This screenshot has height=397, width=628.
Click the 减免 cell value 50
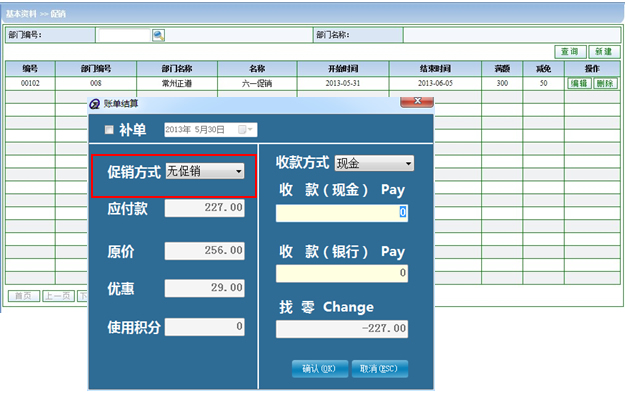(x=543, y=83)
